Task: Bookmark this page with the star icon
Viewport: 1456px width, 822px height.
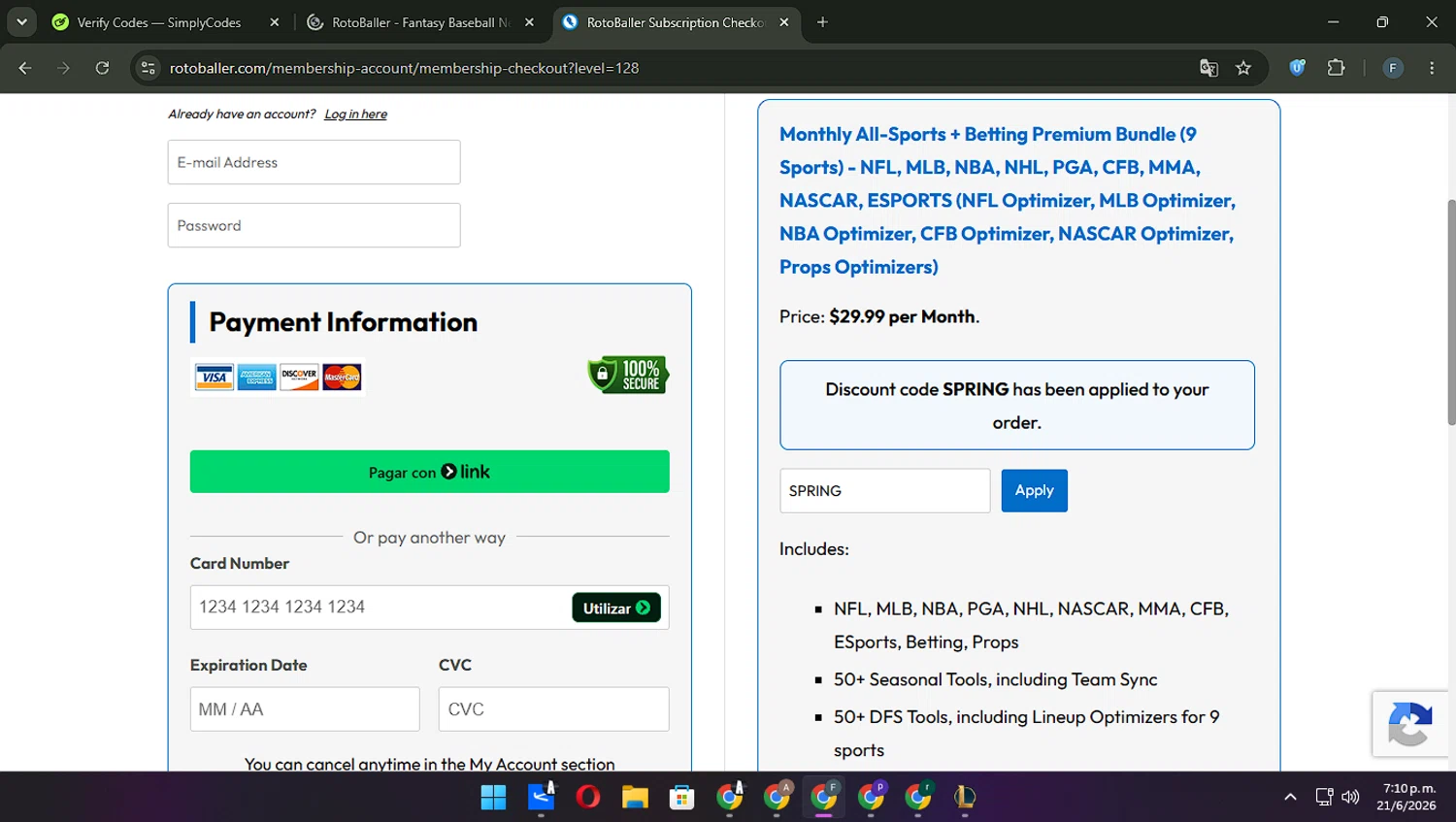Action: 1243,68
